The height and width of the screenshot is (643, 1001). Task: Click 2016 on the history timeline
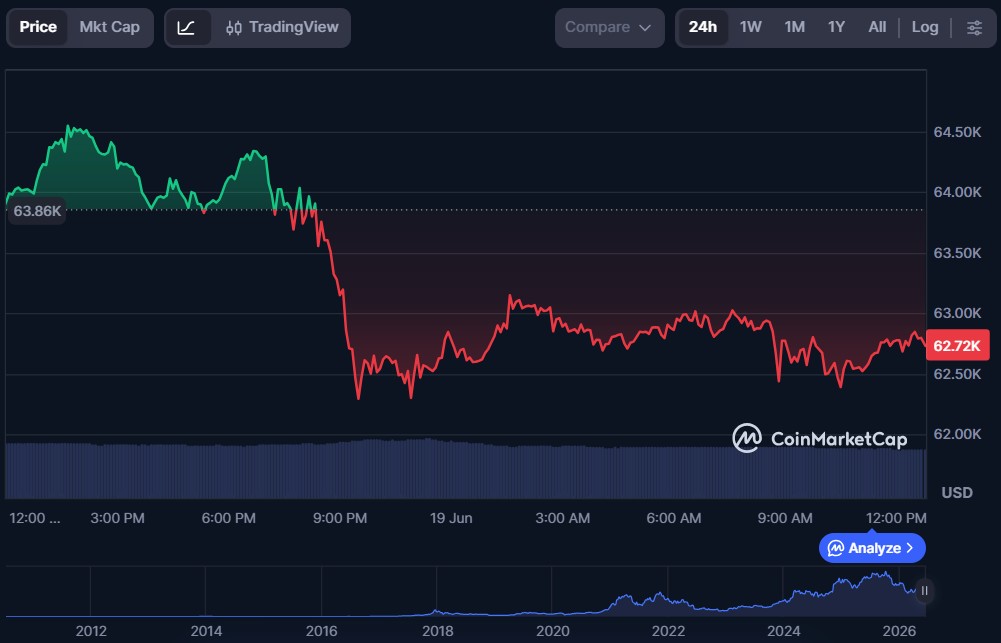coord(321,631)
